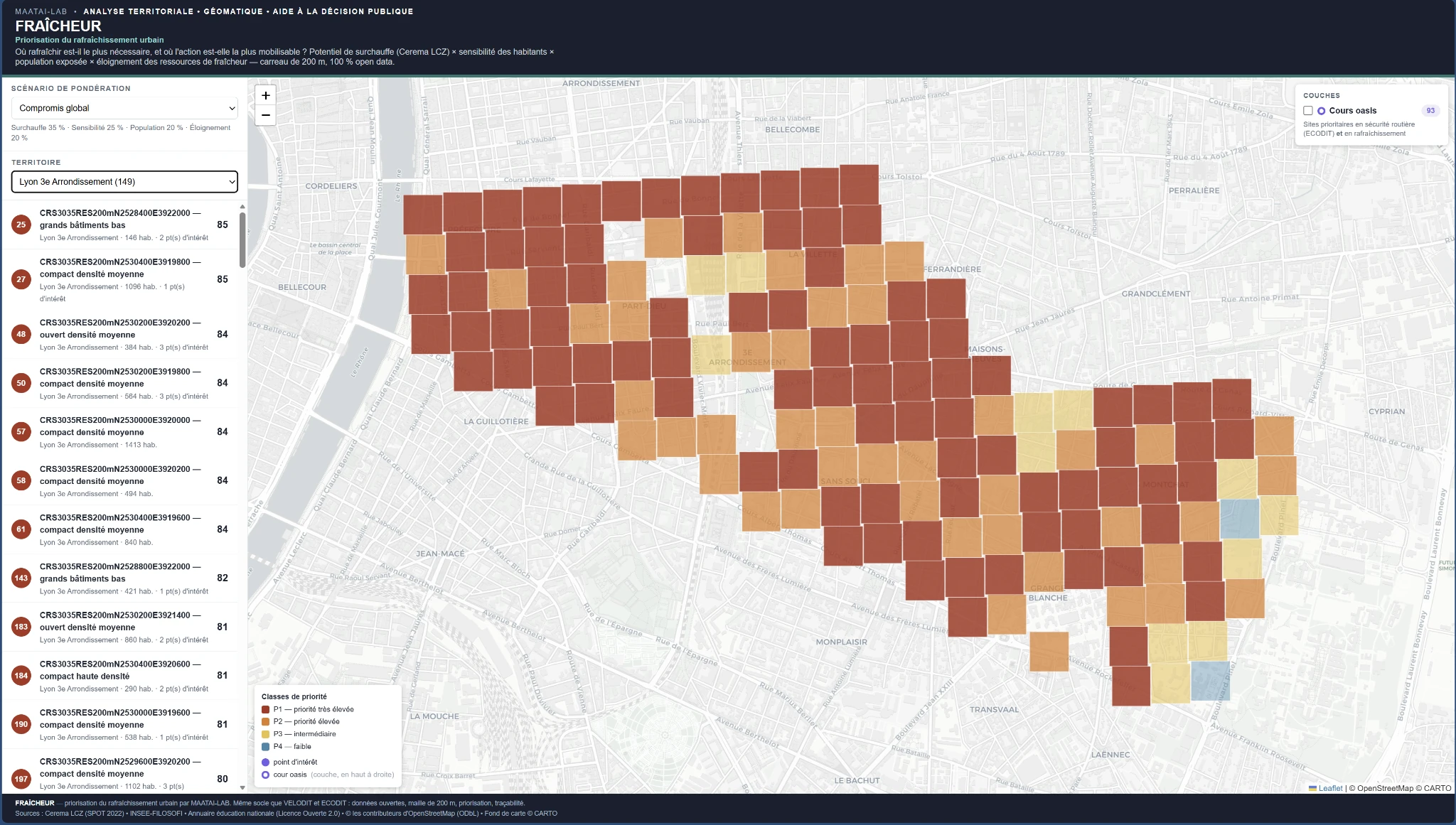Click the rank 143 badge icon
This screenshot has width=1456, height=825.
(21, 578)
